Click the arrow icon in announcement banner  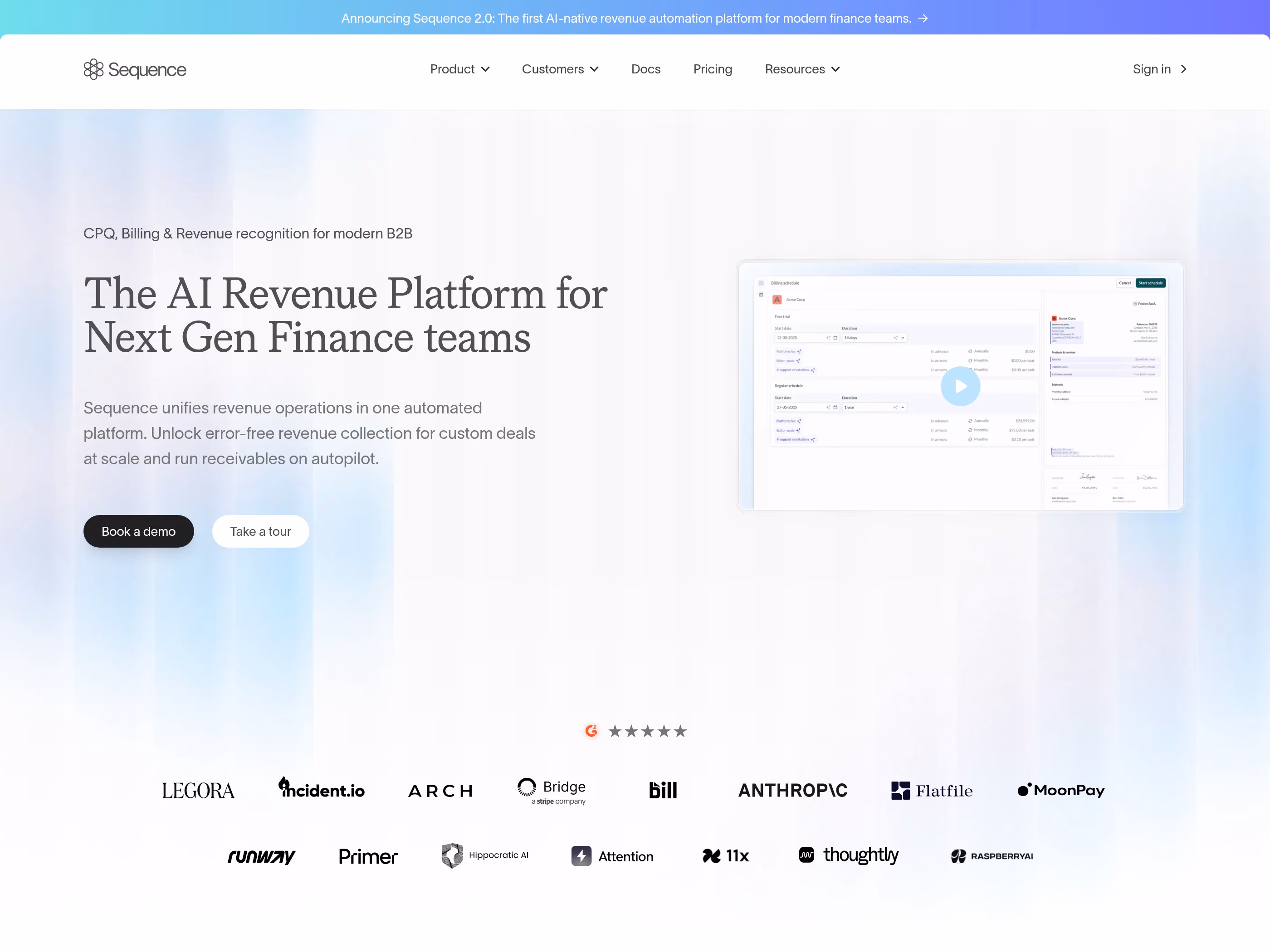[923, 19]
